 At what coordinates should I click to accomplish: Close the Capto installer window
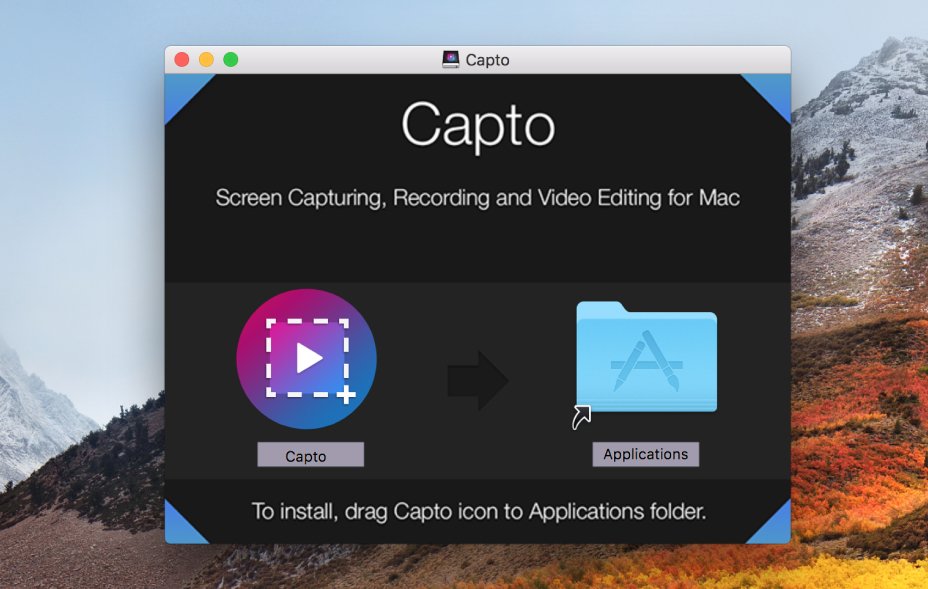pyautogui.click(x=182, y=59)
